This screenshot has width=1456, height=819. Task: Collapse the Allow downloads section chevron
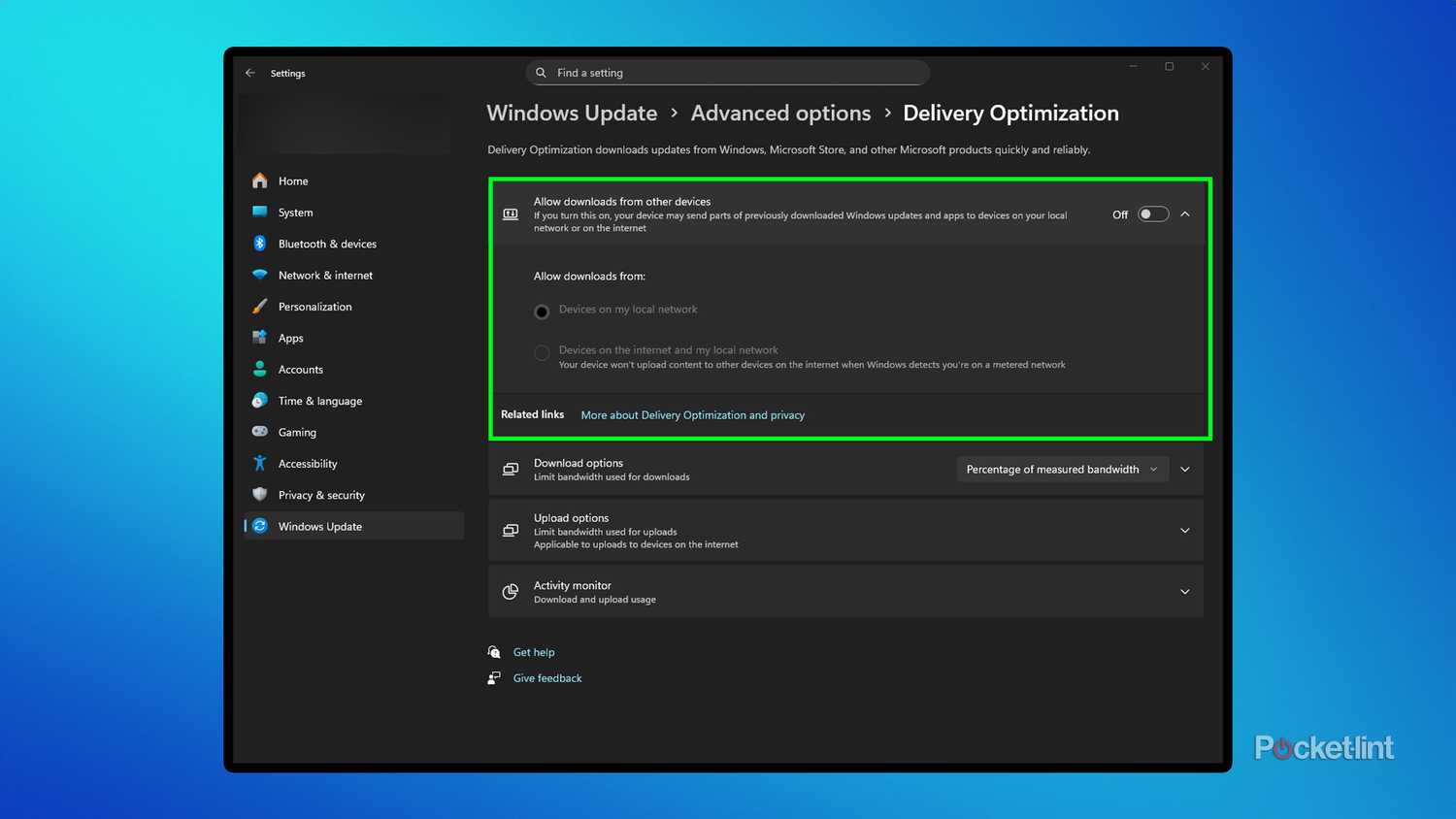point(1185,214)
